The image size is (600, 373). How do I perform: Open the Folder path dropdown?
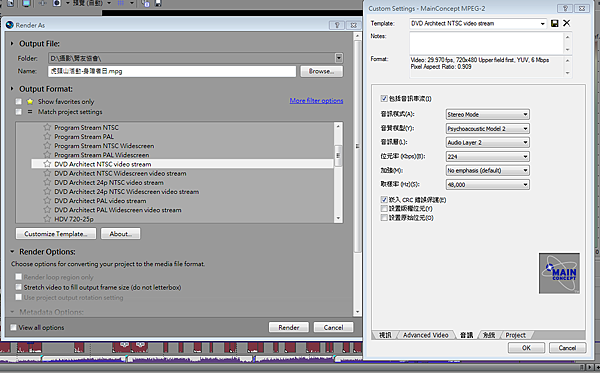(339, 58)
